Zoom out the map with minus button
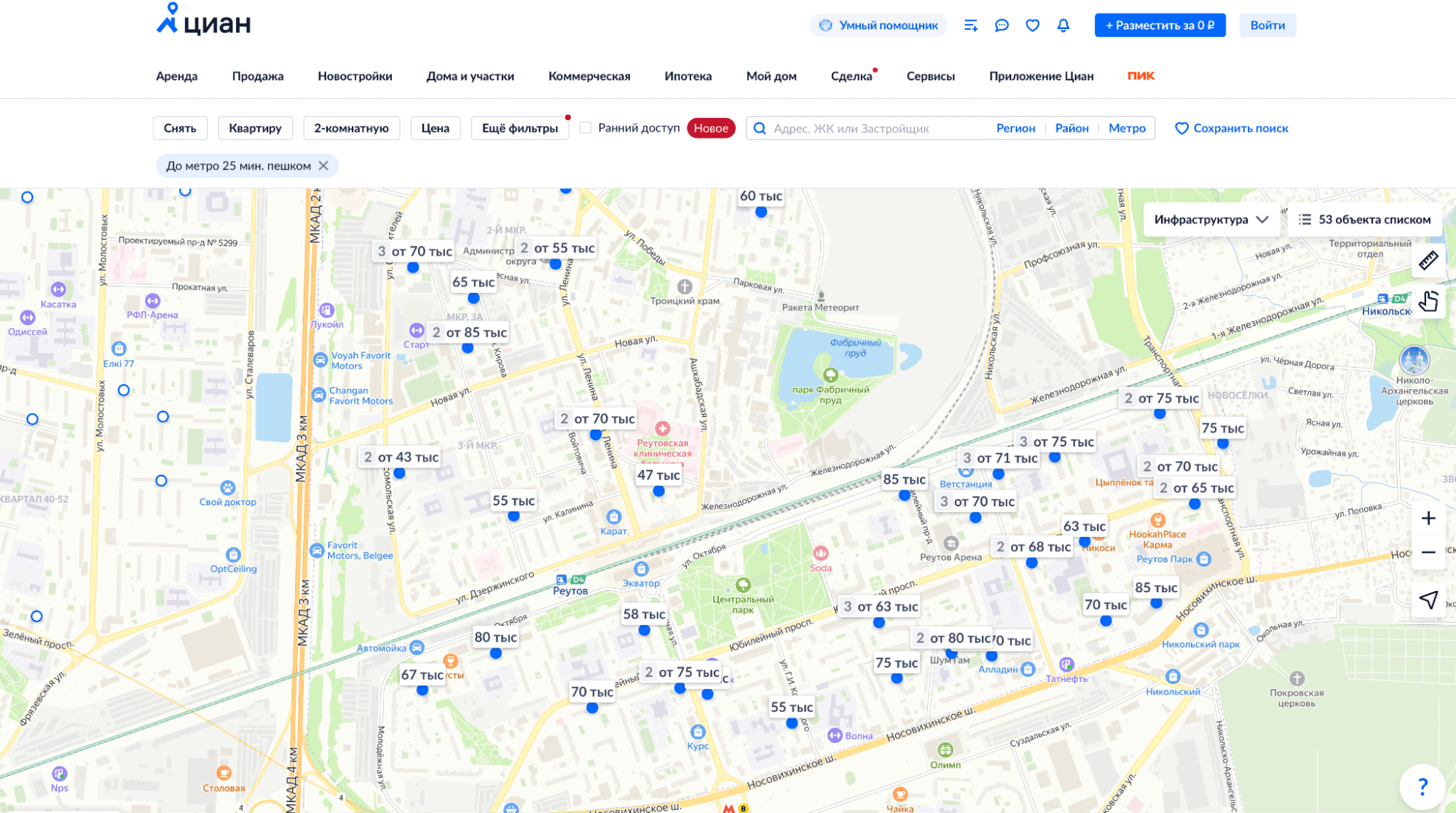 coord(1428,552)
